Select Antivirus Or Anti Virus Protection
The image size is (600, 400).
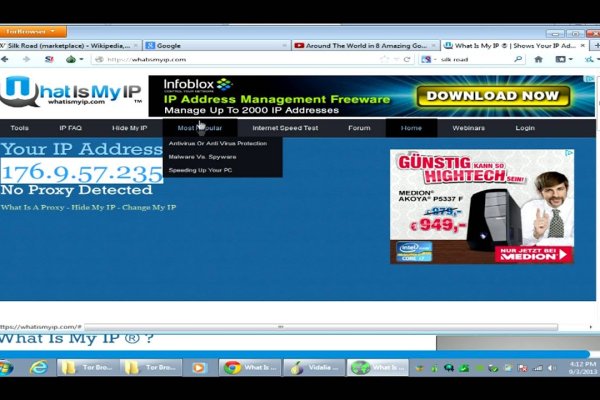click(217, 143)
